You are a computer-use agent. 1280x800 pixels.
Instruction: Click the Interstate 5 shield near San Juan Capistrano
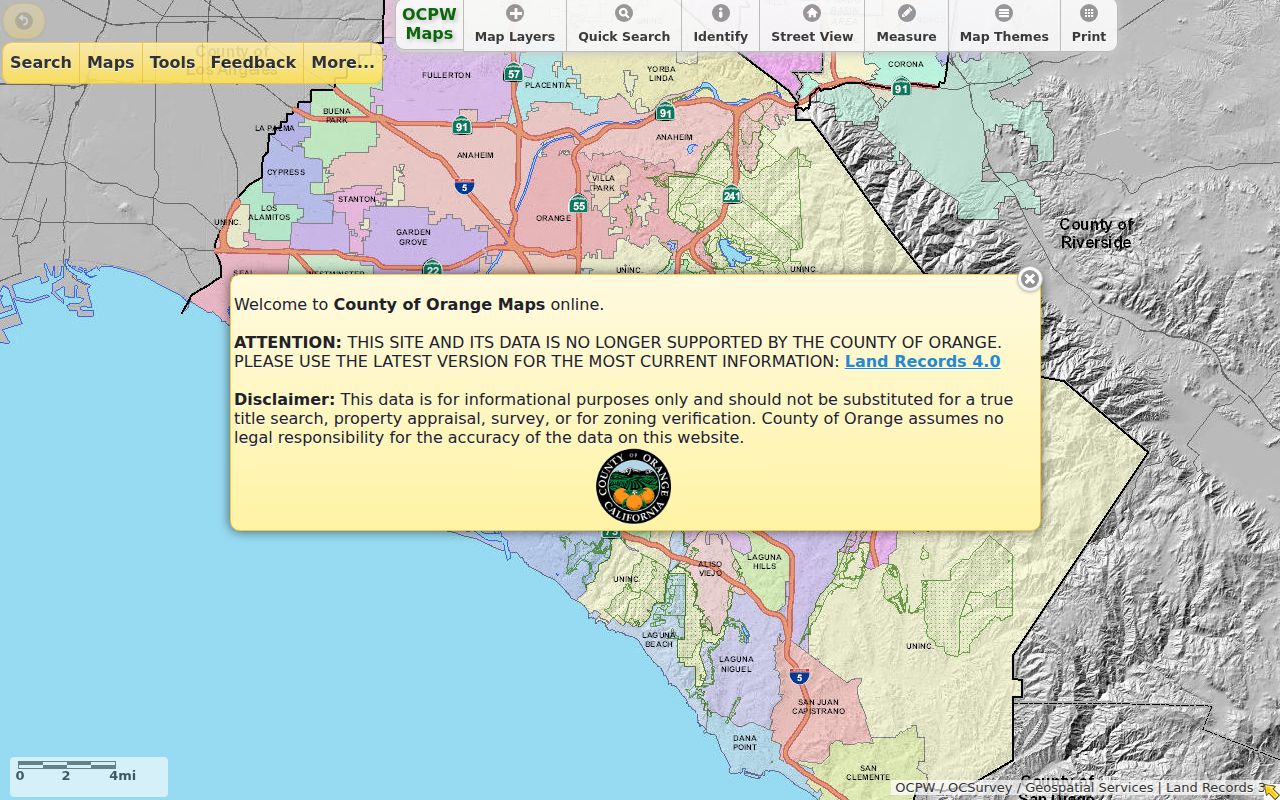[x=798, y=677]
